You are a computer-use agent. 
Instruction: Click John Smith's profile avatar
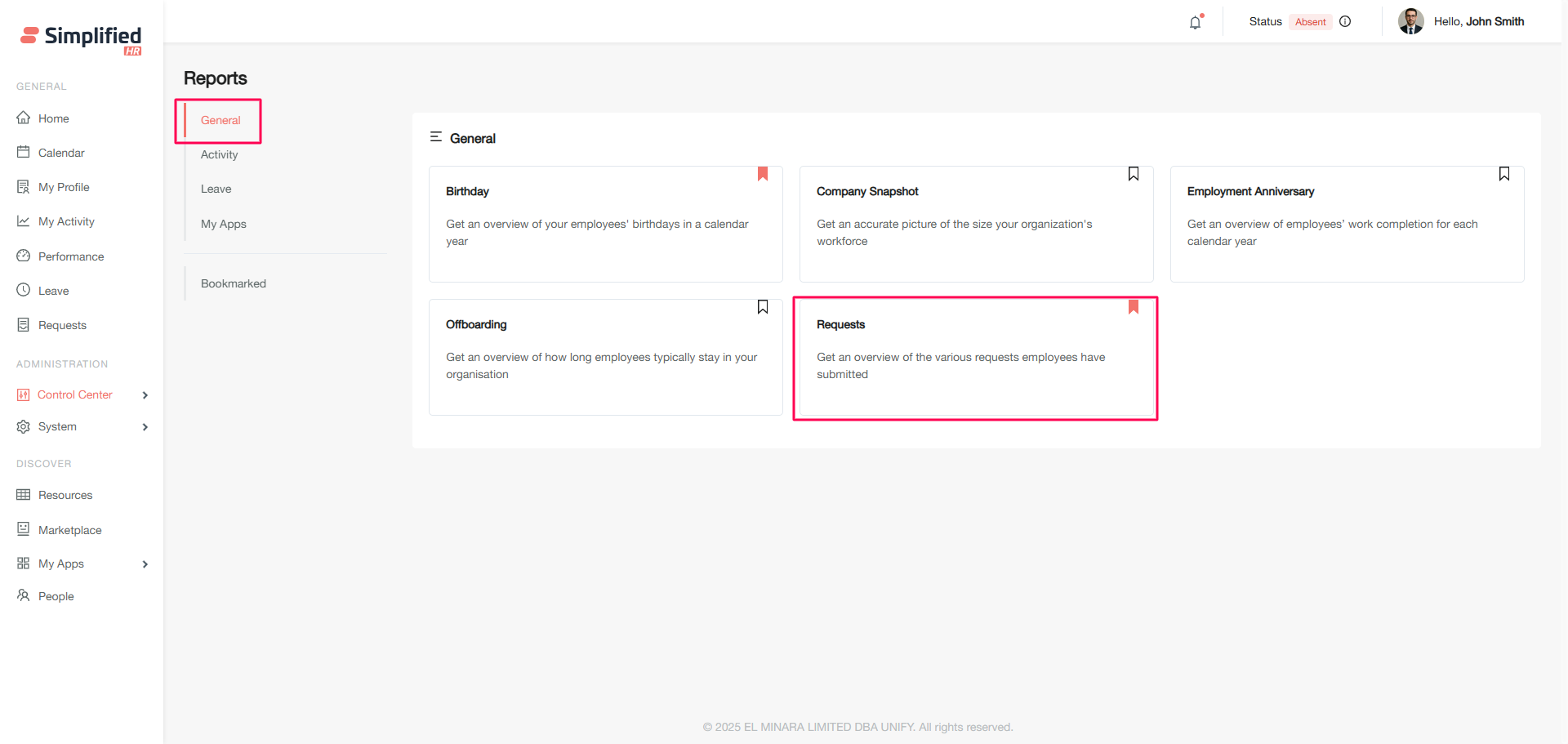pyautogui.click(x=1410, y=22)
